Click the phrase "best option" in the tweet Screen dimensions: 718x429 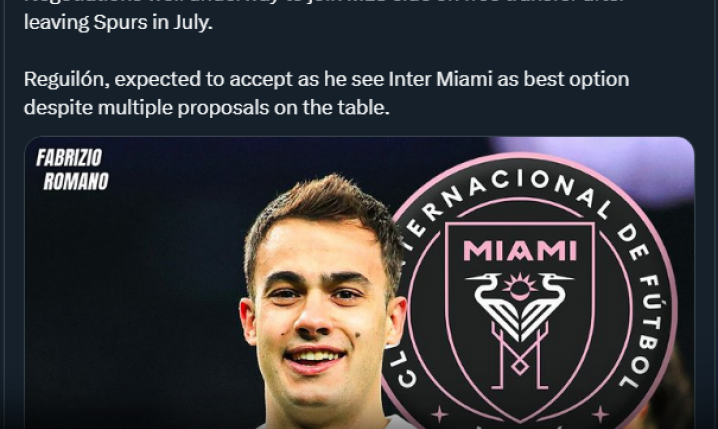(x=586, y=80)
